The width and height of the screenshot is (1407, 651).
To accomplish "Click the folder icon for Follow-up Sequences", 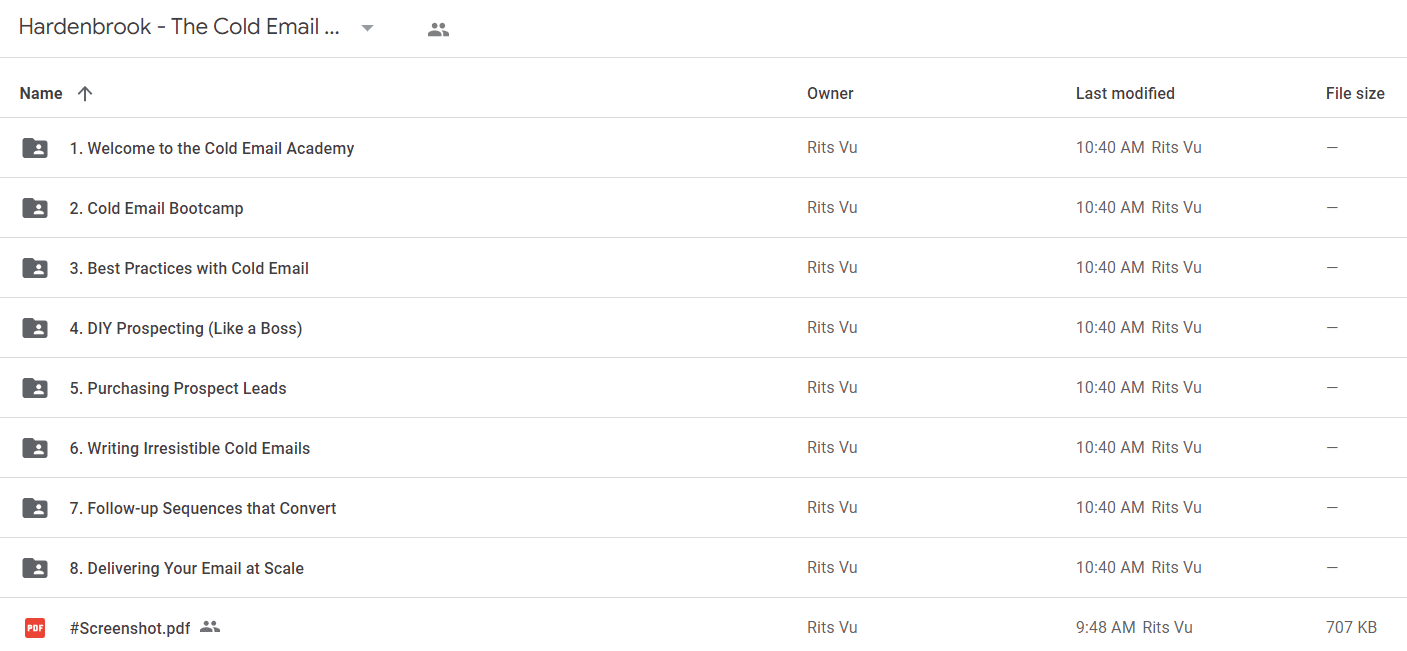I will [x=35, y=508].
